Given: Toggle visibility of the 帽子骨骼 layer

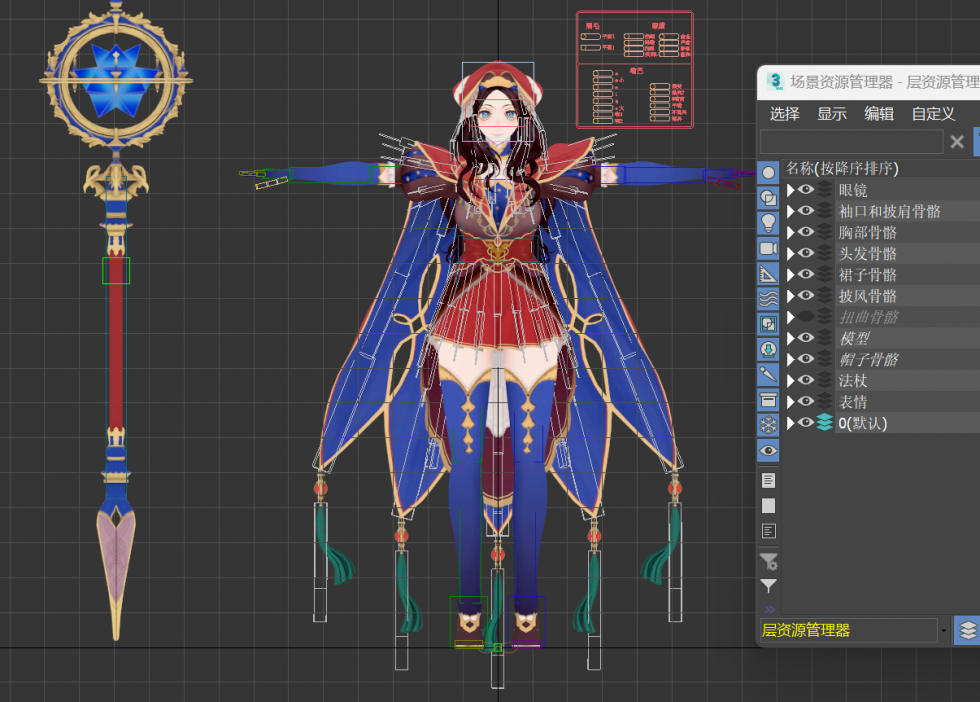Looking at the screenshot, I should tap(806, 359).
